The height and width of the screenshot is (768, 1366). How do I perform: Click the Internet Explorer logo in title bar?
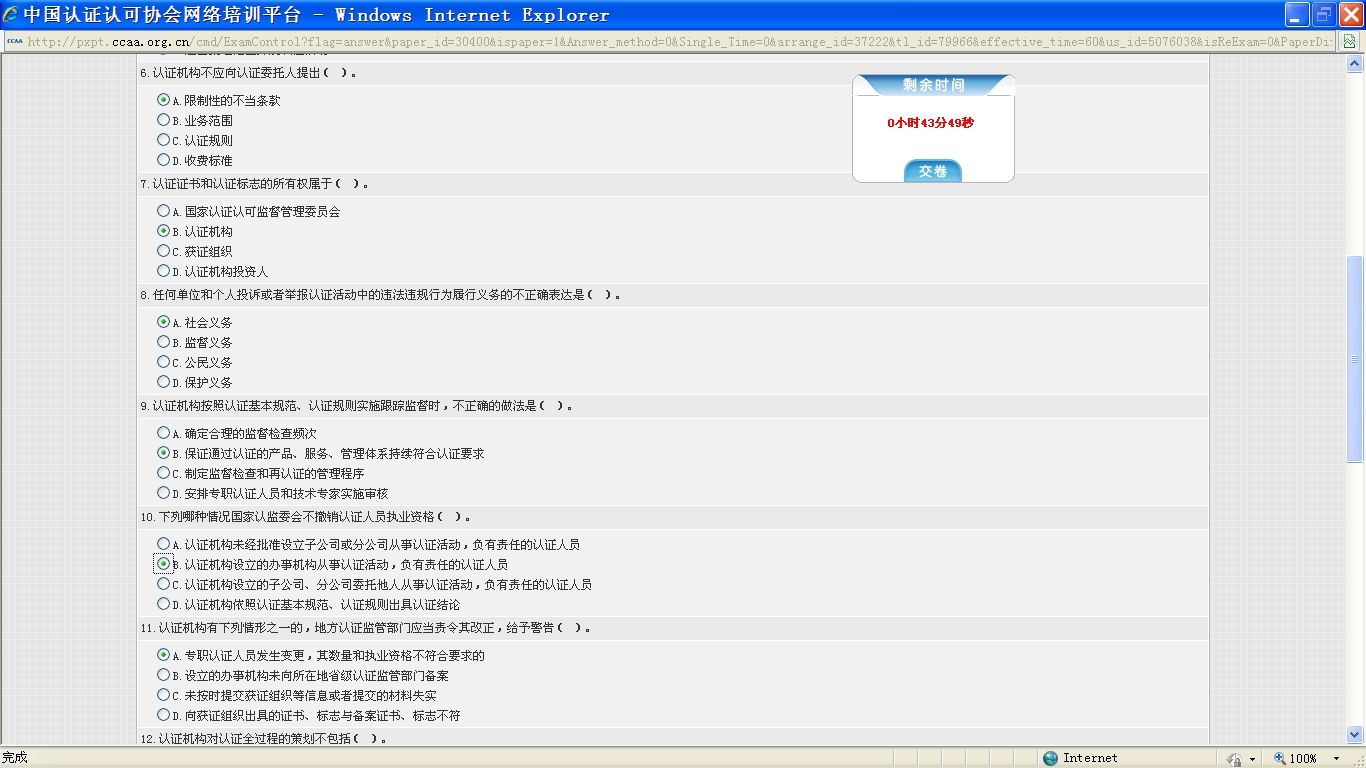[x=11, y=15]
